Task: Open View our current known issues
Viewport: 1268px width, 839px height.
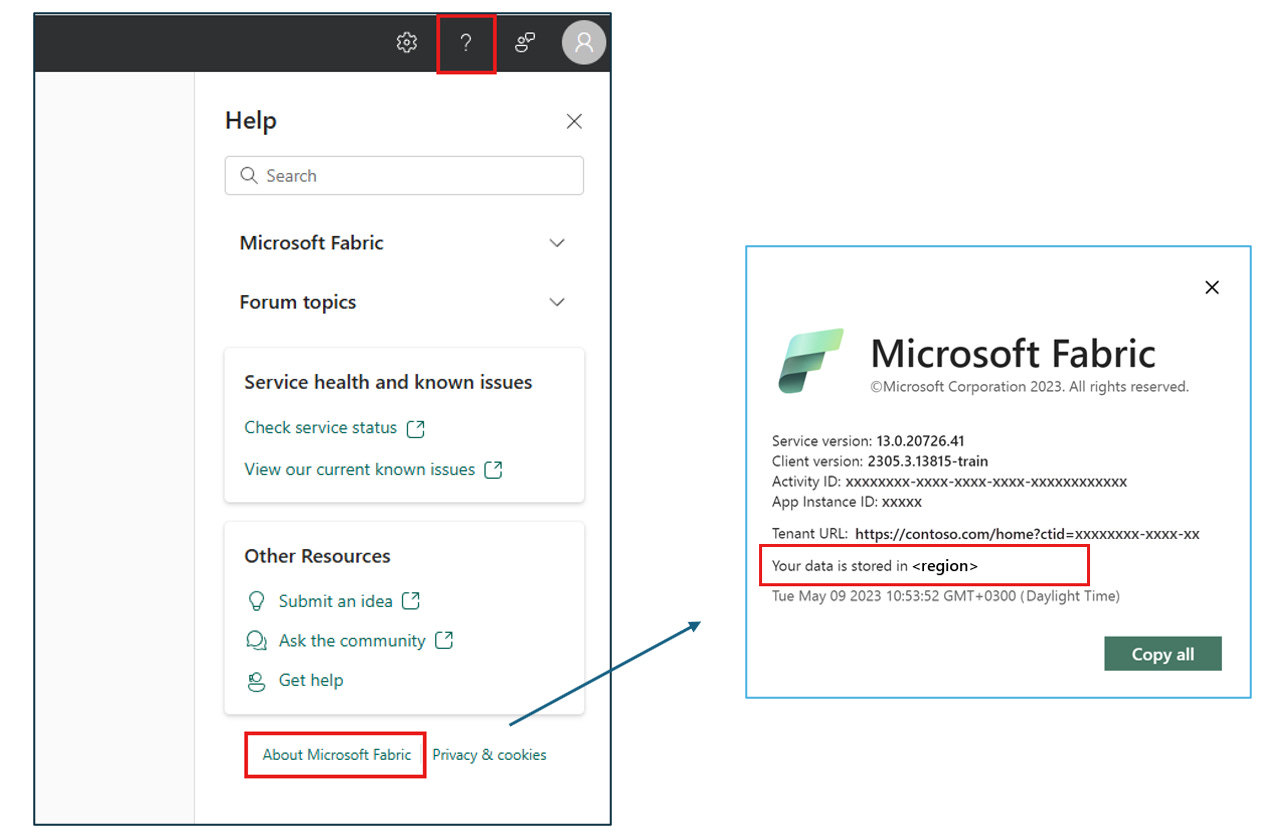Action: (x=359, y=469)
